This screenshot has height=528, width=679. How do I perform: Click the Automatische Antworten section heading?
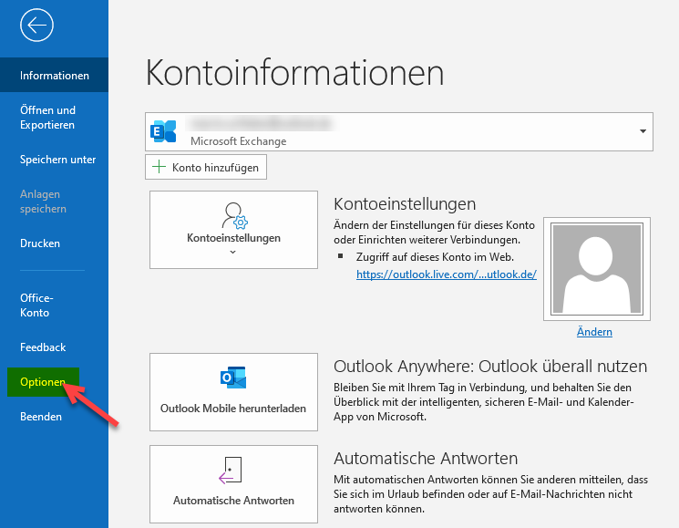click(x=426, y=458)
